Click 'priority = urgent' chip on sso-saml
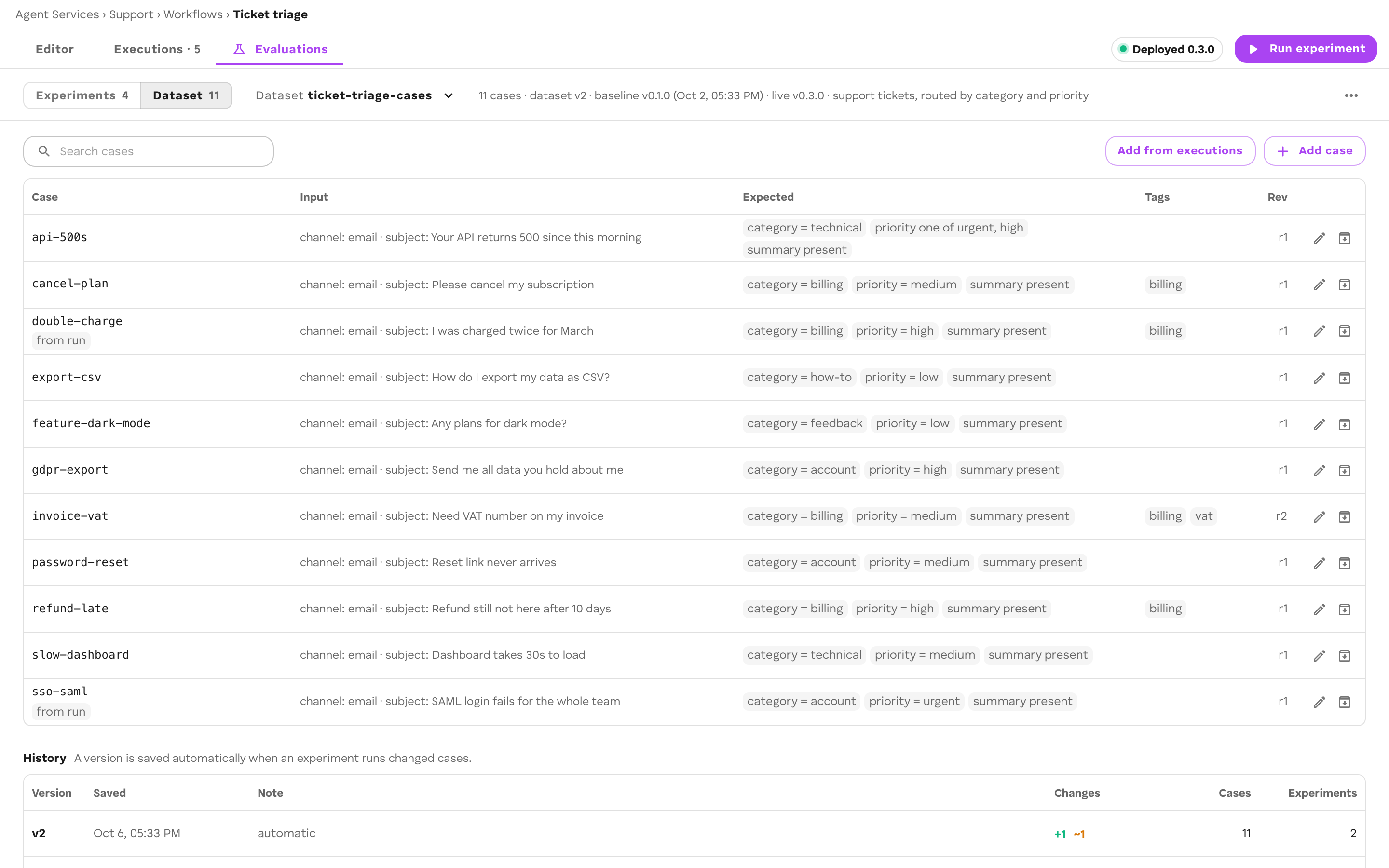 [x=914, y=701]
